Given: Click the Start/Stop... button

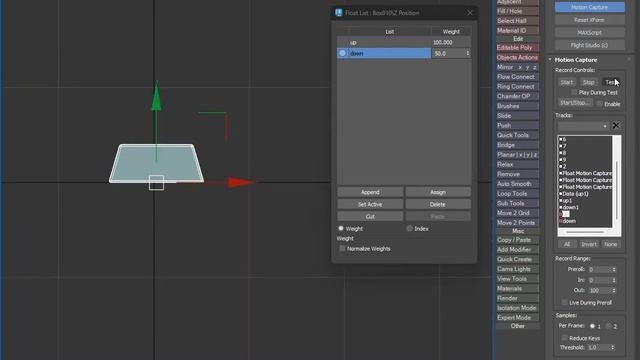Looking at the screenshot, I should pyautogui.click(x=575, y=103).
